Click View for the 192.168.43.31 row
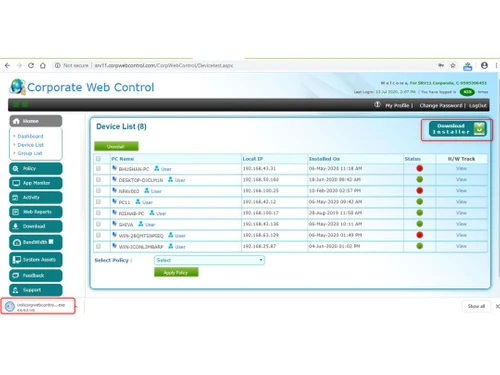The image size is (500, 375). pyautogui.click(x=461, y=168)
